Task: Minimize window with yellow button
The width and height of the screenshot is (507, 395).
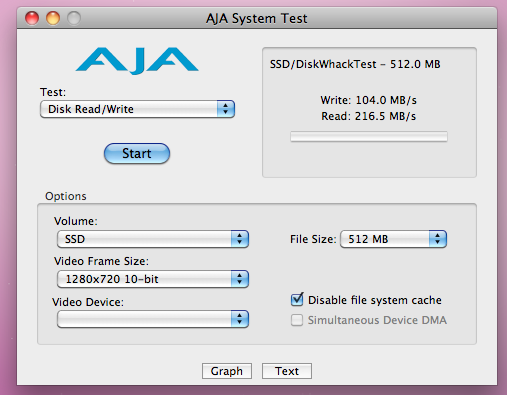Action: 53,18
